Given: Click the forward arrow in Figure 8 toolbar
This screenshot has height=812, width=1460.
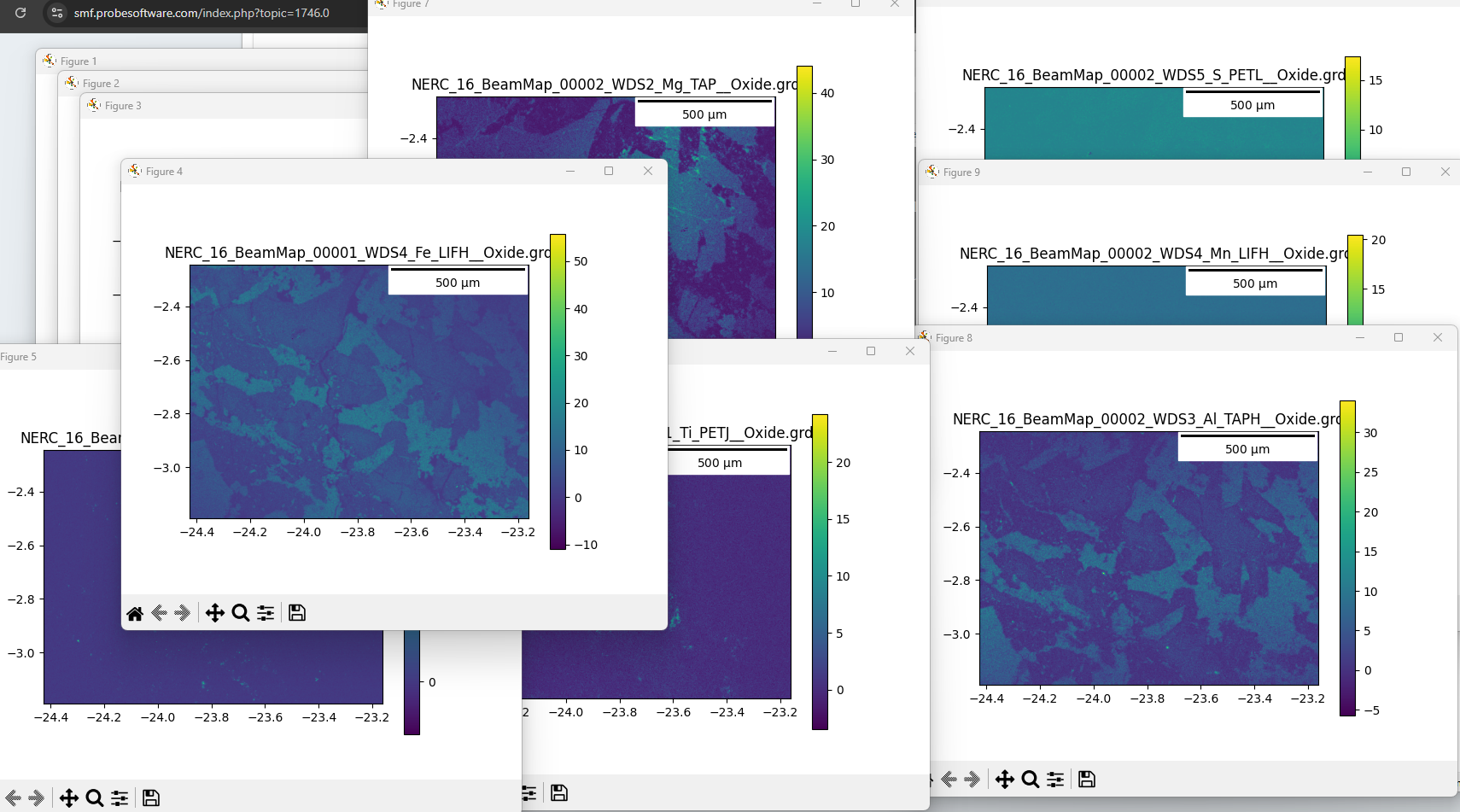Looking at the screenshot, I should tap(972, 780).
